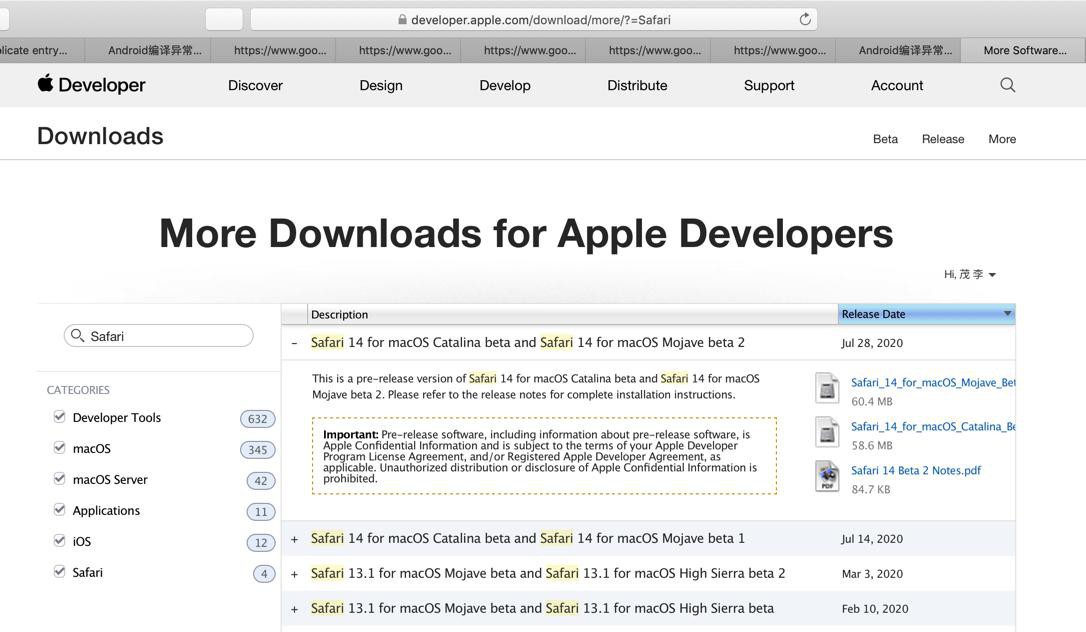
Task: Open the Develop menu
Action: [x=505, y=85]
